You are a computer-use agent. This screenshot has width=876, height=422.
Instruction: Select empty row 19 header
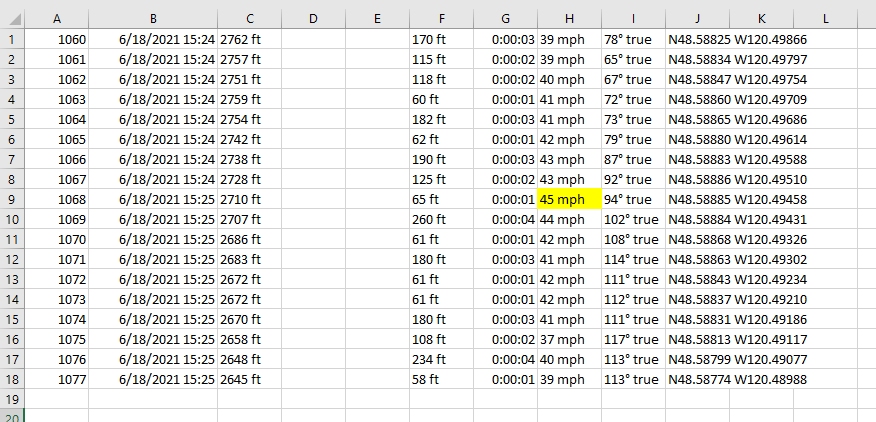(11, 399)
